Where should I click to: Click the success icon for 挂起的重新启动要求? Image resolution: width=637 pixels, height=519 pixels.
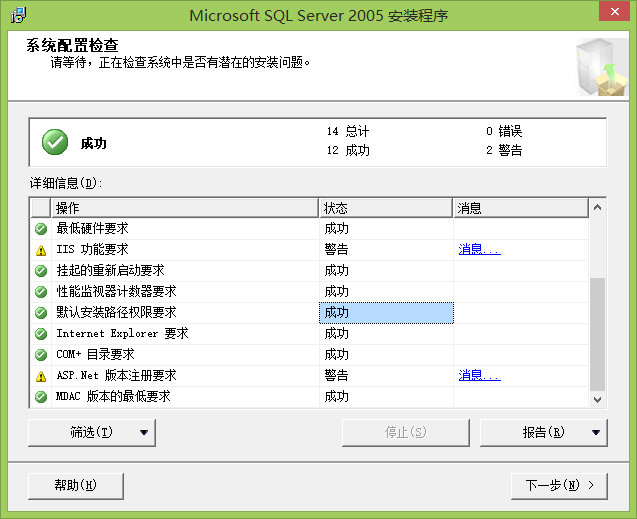coord(41,271)
